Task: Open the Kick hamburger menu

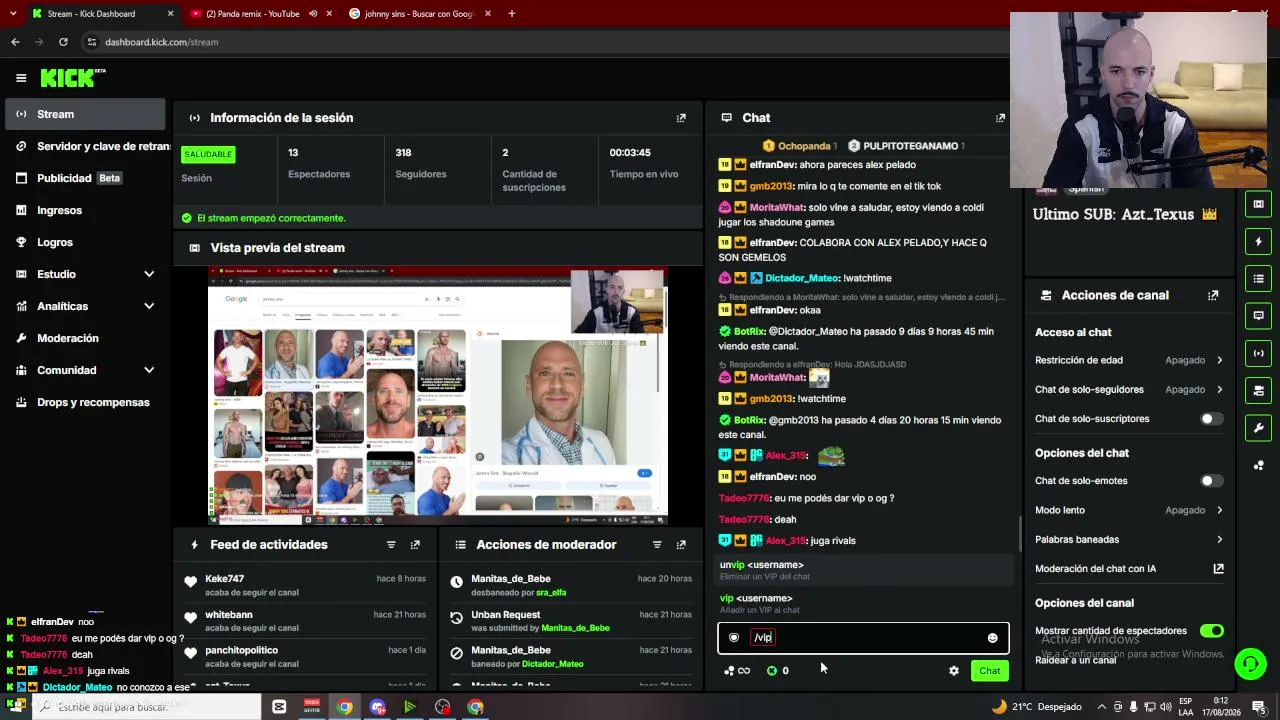Action: (21, 78)
